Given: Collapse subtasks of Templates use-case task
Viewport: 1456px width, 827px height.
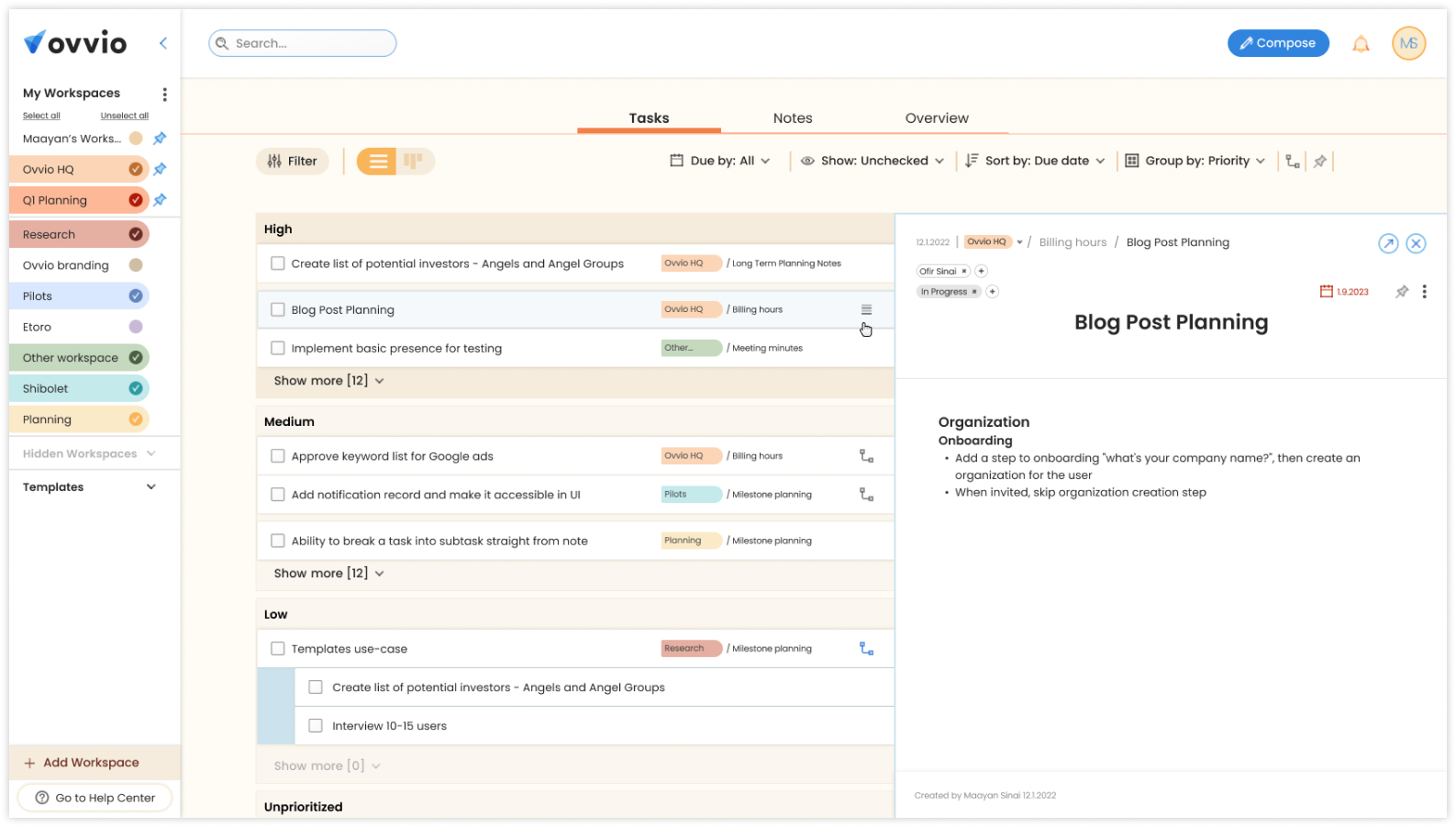Looking at the screenshot, I should [x=866, y=649].
